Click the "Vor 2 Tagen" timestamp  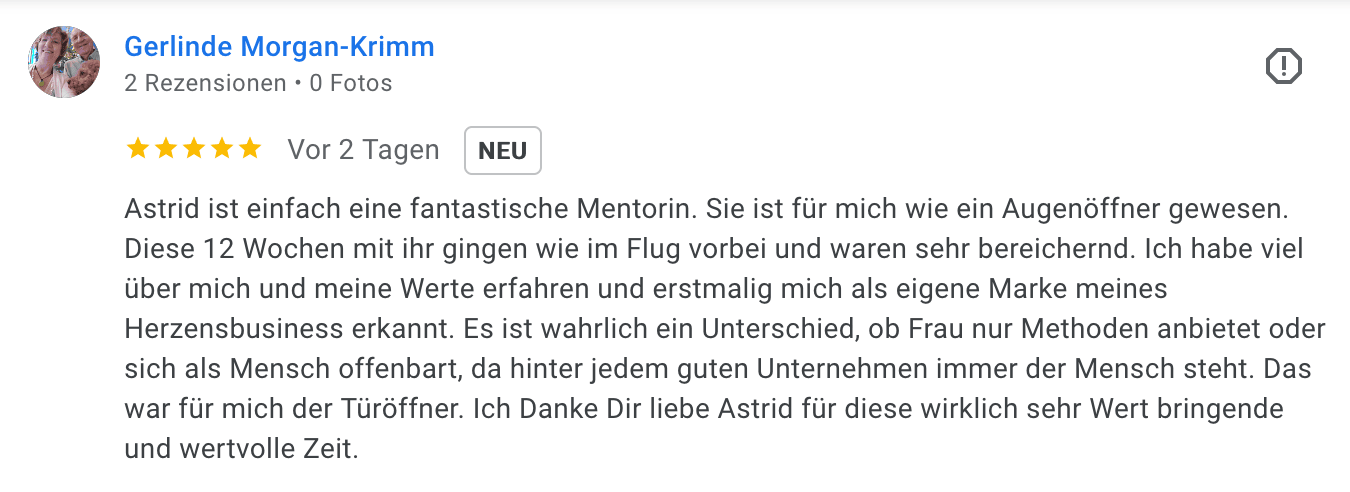[363, 150]
